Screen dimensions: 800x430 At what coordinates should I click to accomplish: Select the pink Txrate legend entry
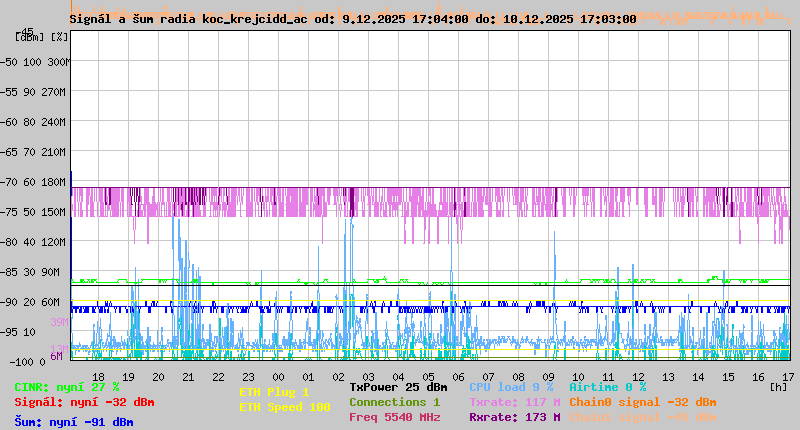pos(514,402)
